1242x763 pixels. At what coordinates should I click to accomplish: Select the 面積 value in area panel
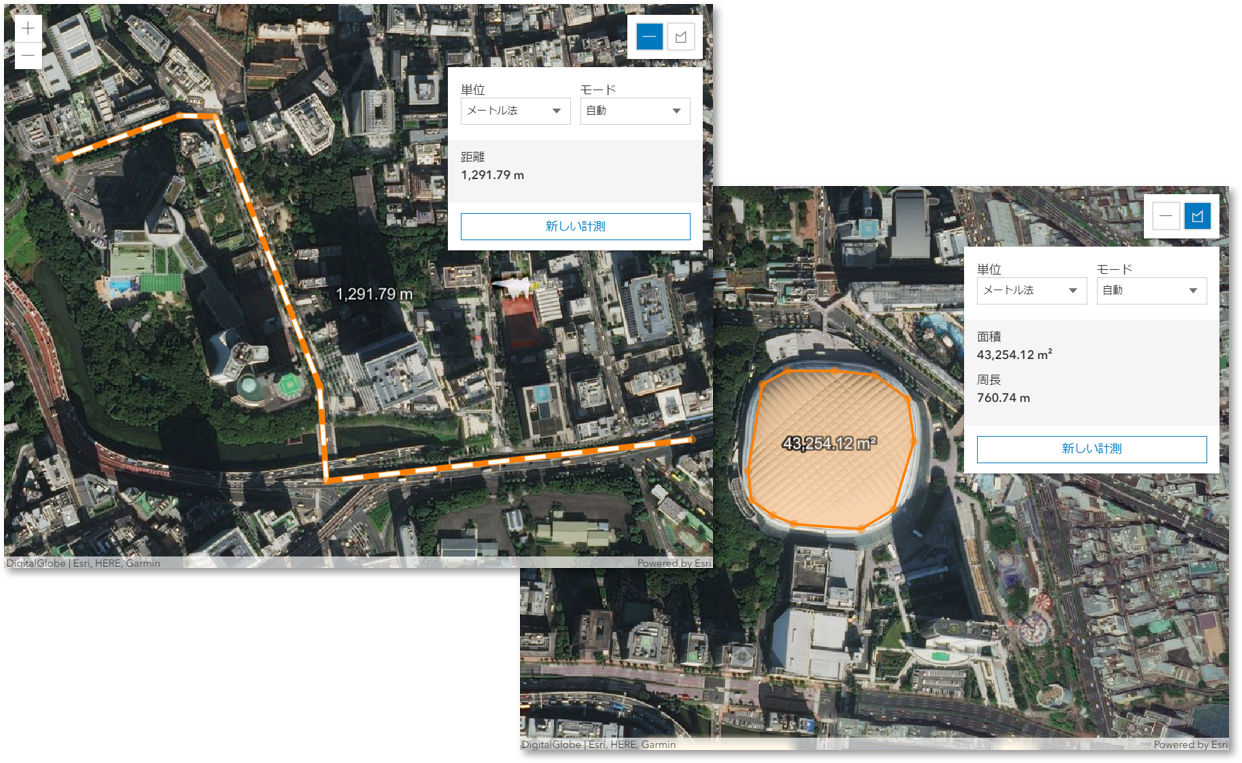(x=1015, y=354)
